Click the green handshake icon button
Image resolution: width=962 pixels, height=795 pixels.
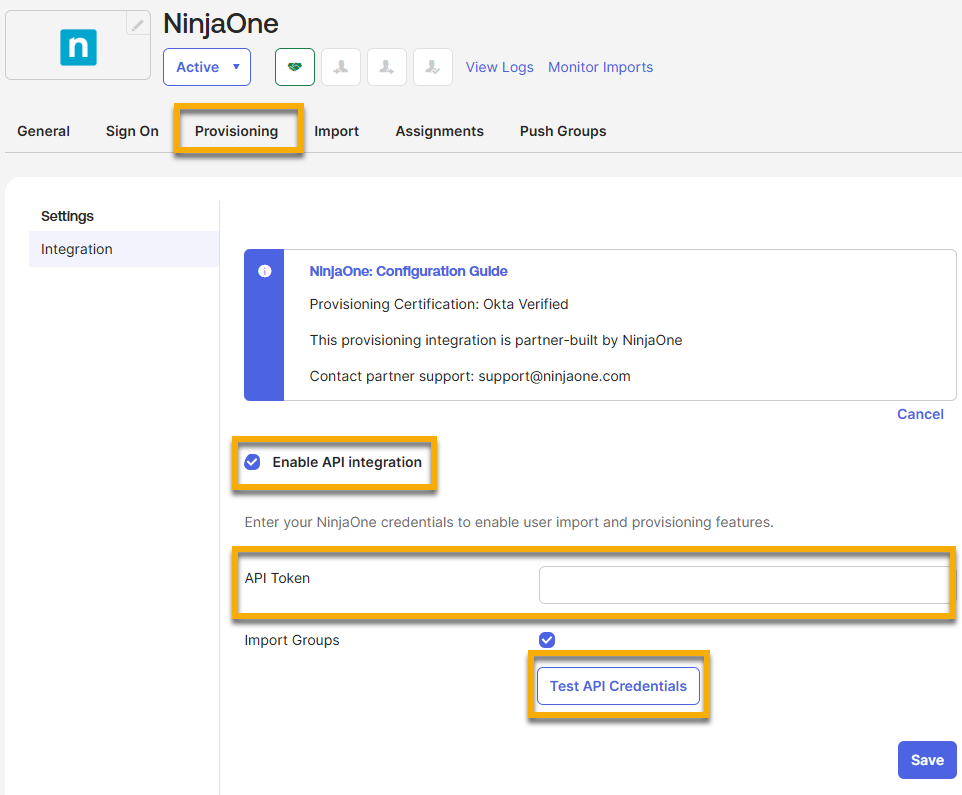point(295,67)
